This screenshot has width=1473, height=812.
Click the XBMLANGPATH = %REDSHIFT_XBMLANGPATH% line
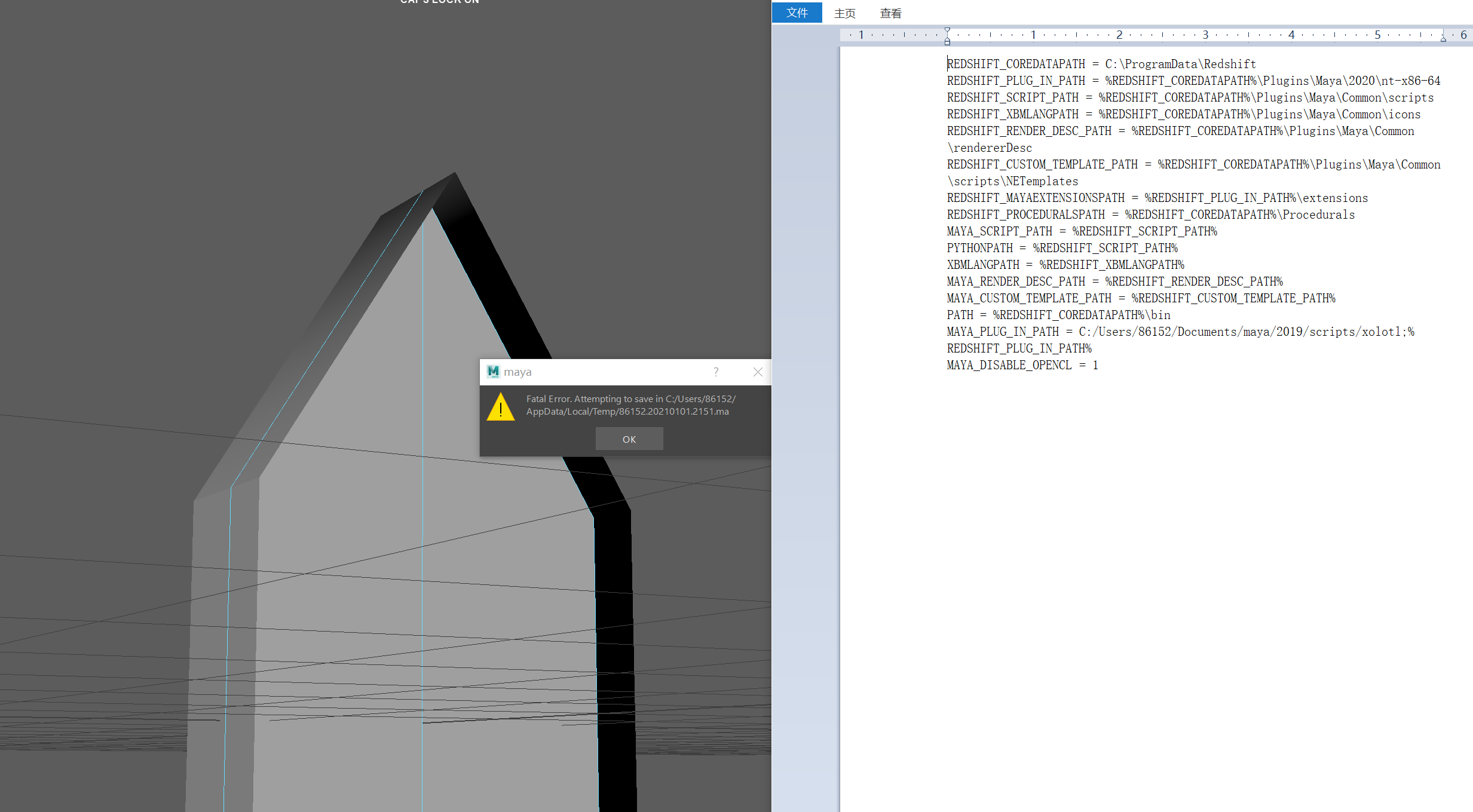pos(1065,265)
